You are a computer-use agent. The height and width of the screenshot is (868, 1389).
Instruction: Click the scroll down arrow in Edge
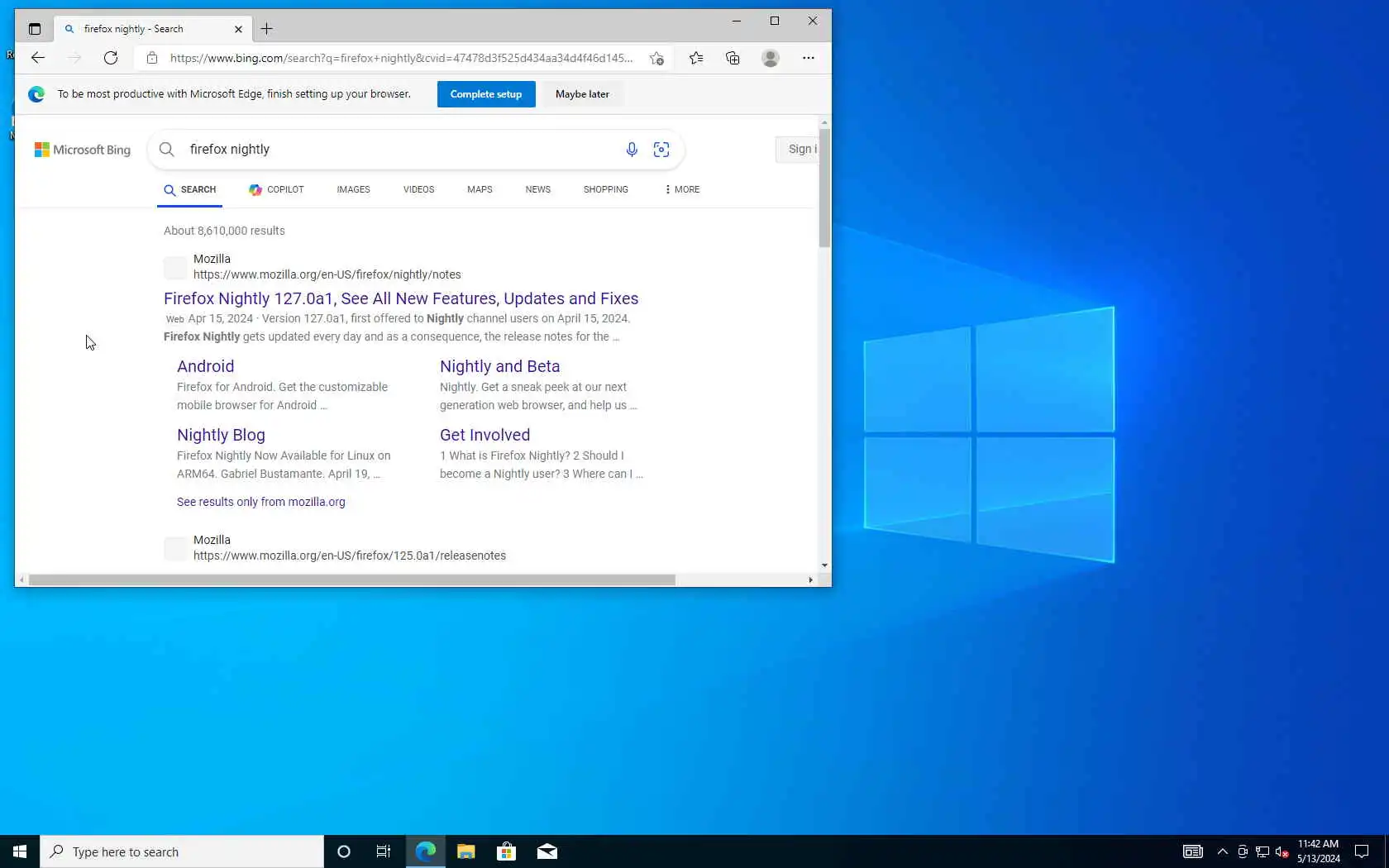(x=824, y=565)
